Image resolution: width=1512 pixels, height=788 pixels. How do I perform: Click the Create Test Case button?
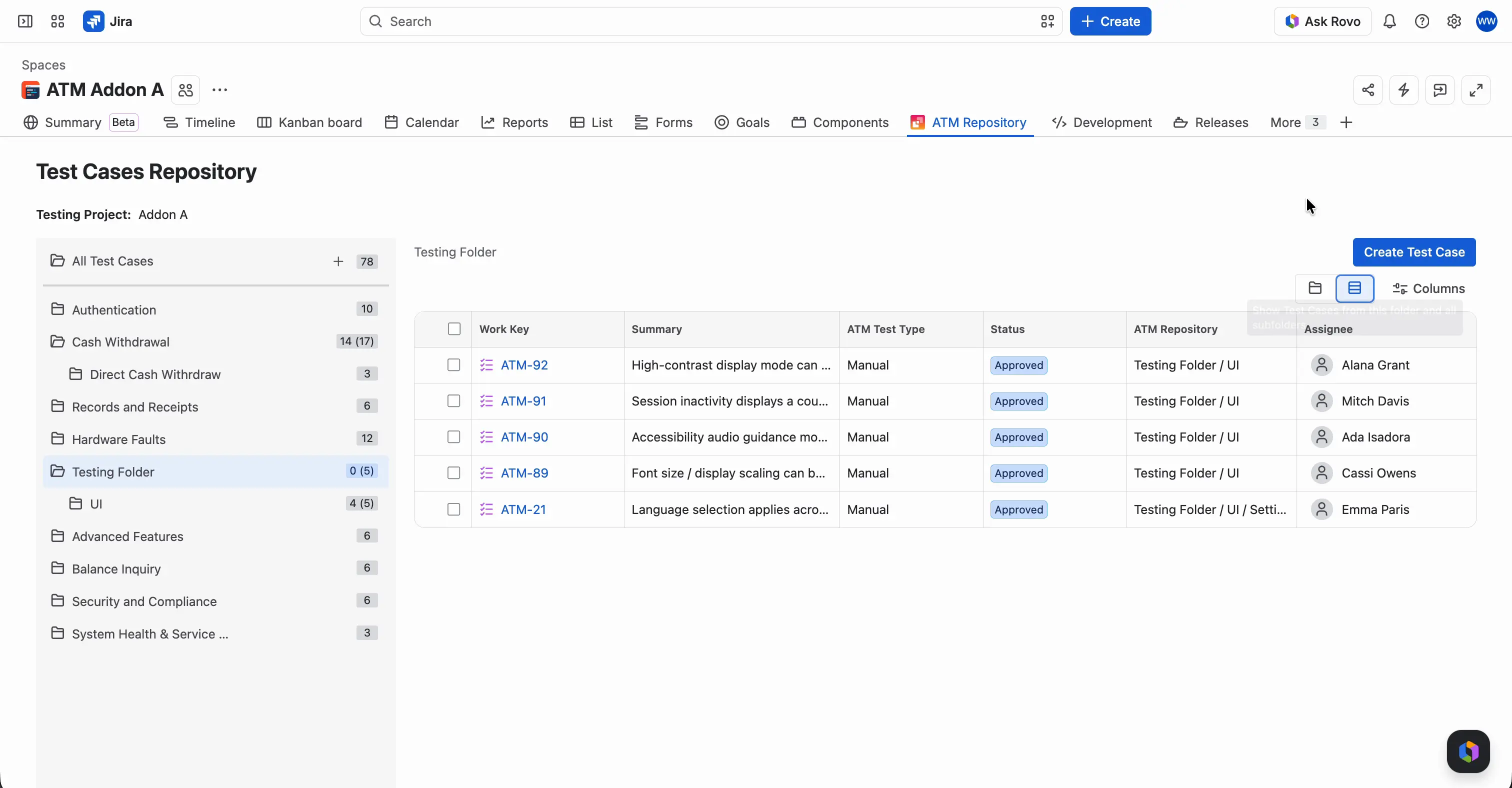click(x=1414, y=252)
